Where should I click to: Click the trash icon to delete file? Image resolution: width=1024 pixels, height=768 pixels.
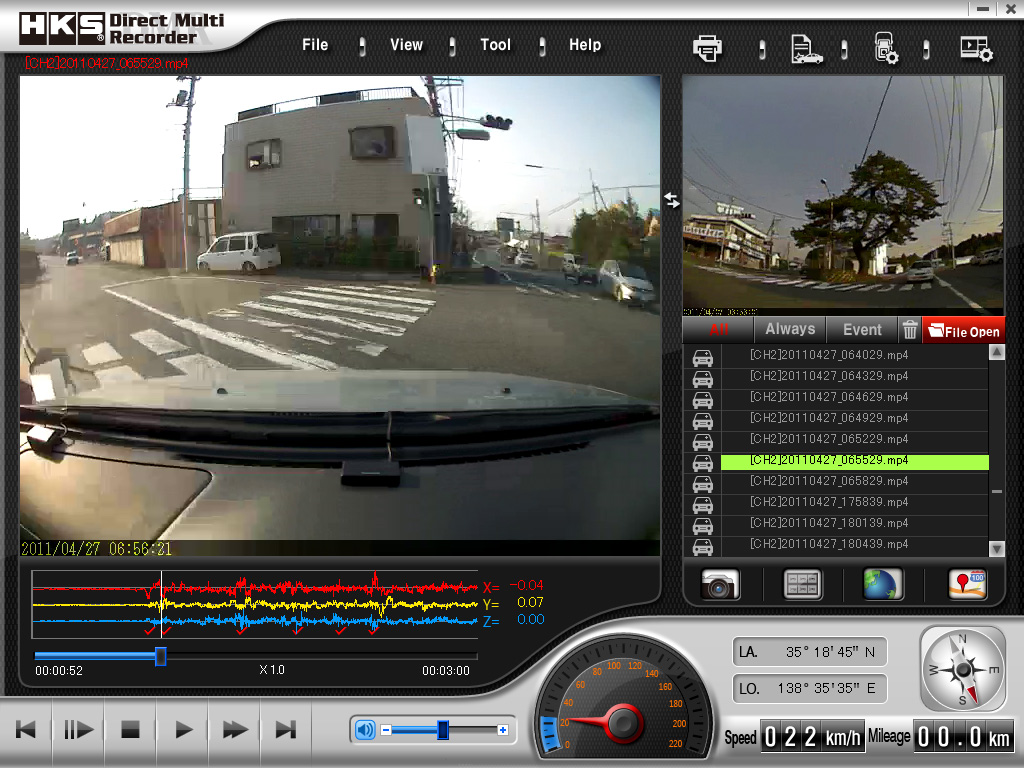coord(910,330)
